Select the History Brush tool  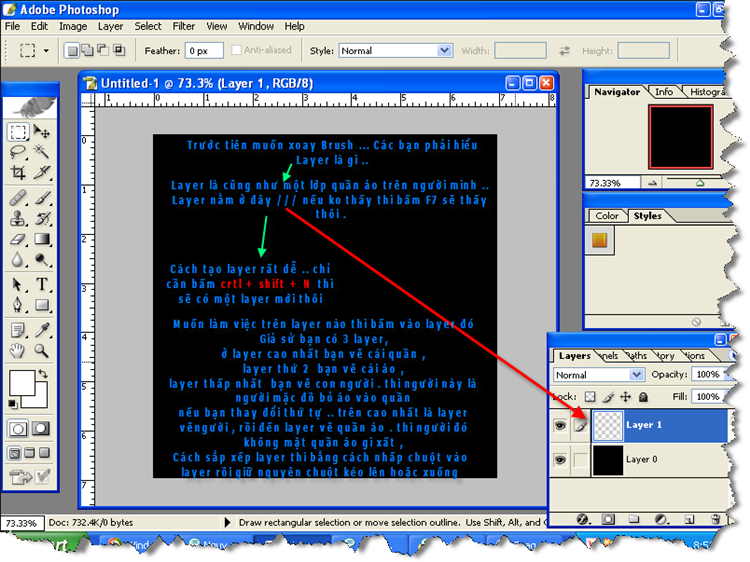[42, 218]
